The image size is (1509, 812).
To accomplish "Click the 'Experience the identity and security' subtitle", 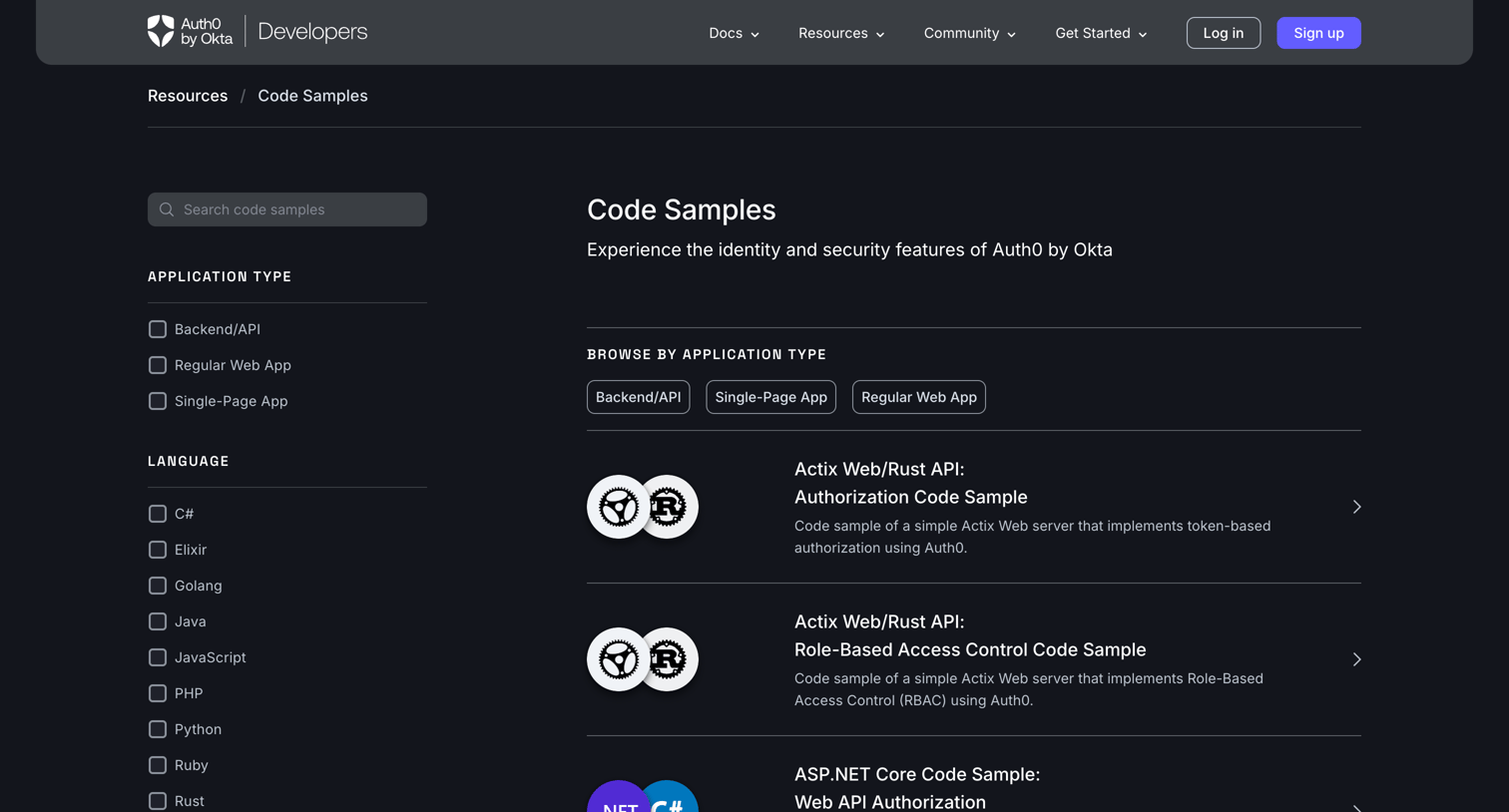I will (x=849, y=249).
